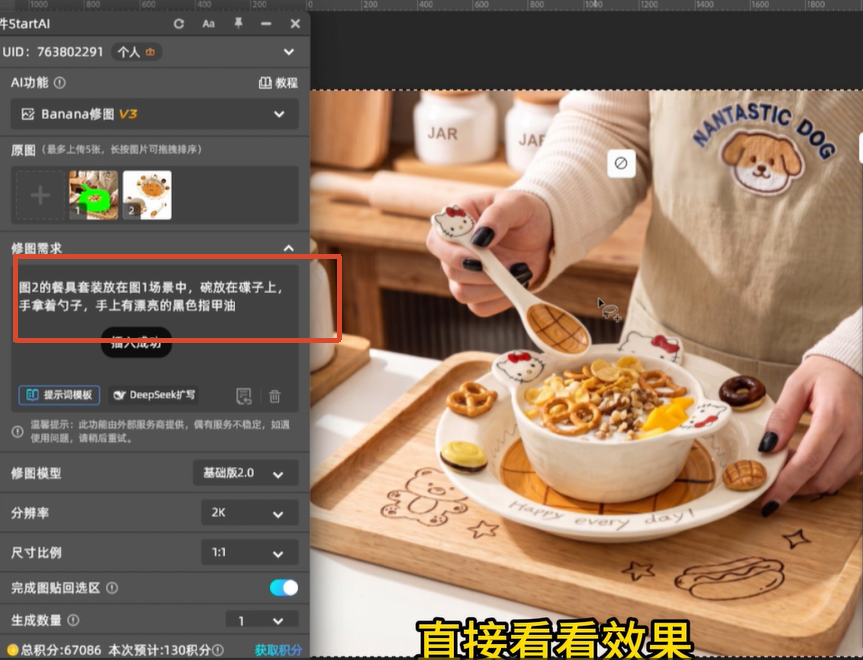
Task: Open the 分辨率 2K dropdown
Action: (x=250, y=512)
